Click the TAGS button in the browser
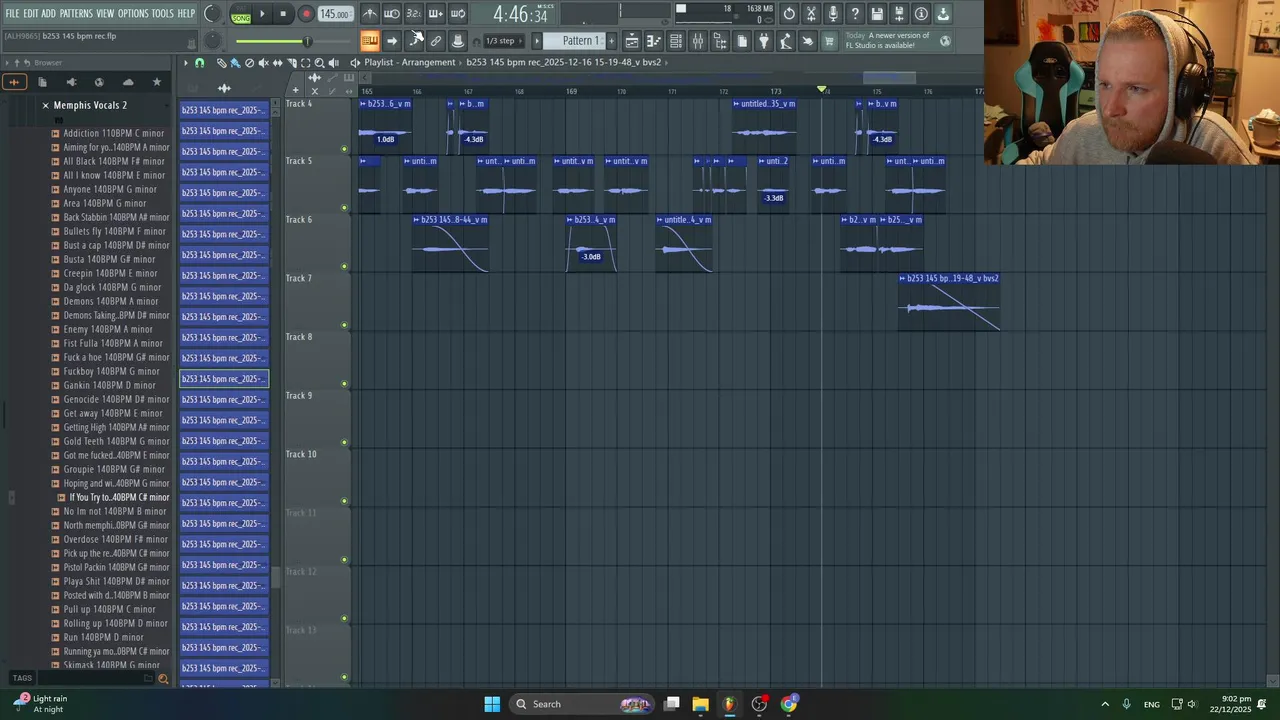The image size is (1280, 720). click(22, 678)
